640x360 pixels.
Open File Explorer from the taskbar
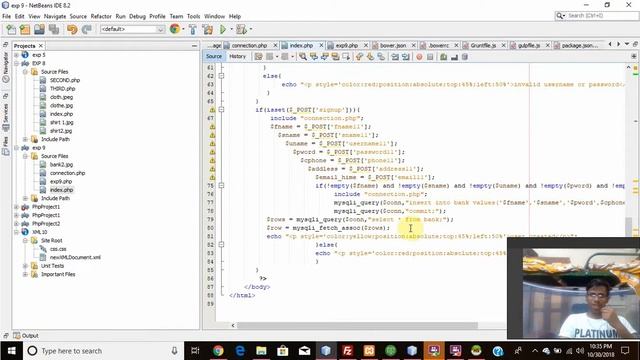[261, 351]
